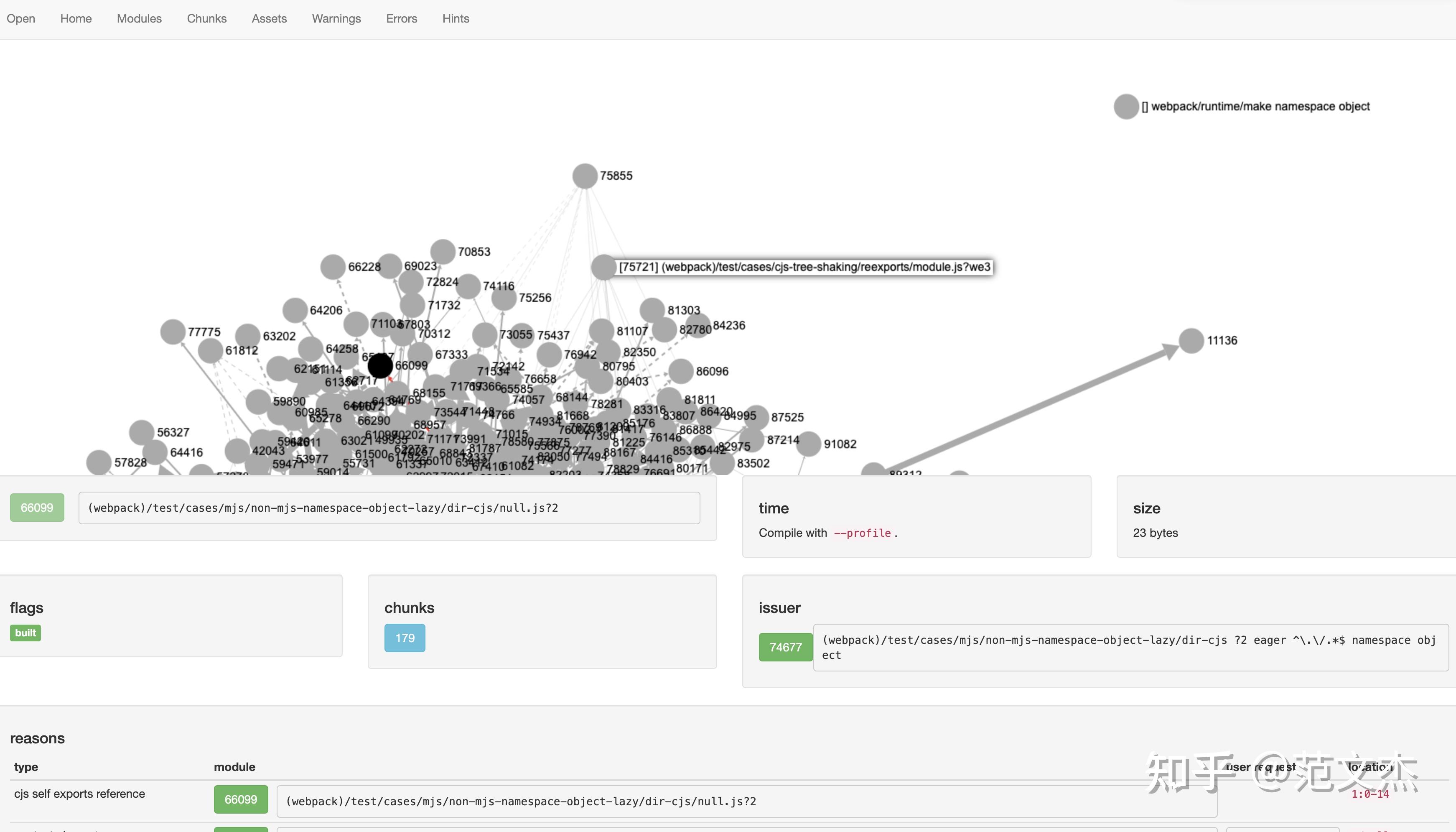Click the issuer path text box
The height and width of the screenshot is (832, 1456).
1130,647
